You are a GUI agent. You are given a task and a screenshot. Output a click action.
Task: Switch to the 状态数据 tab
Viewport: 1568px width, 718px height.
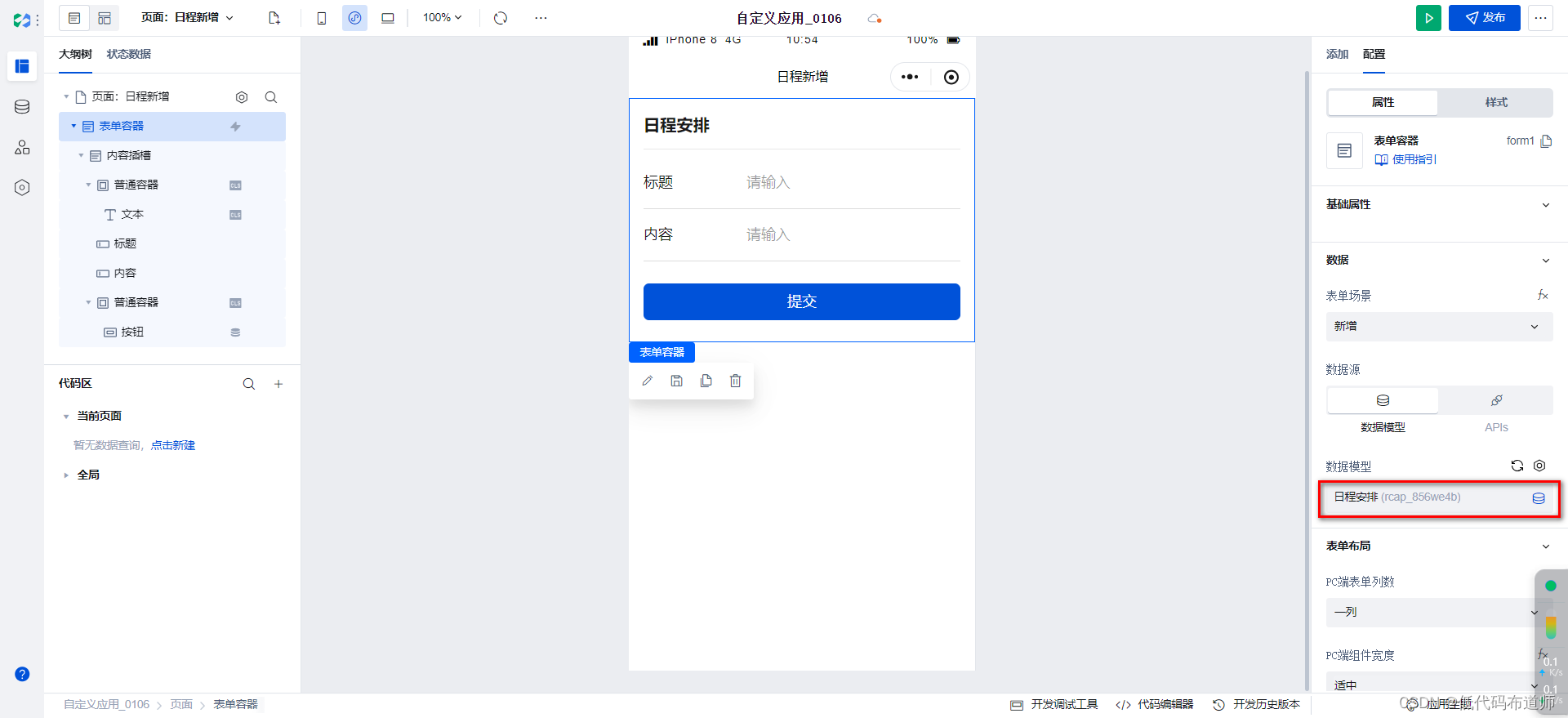tap(129, 54)
